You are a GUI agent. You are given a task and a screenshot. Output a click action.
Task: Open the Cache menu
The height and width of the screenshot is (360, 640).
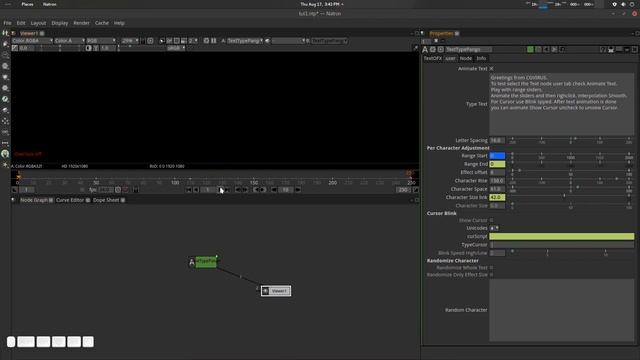point(102,23)
